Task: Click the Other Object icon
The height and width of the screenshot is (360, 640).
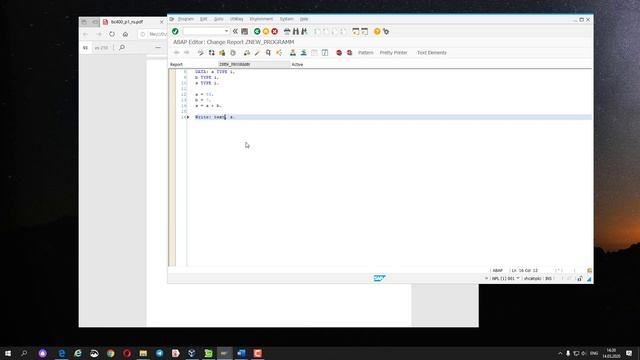Action: click(x=222, y=53)
